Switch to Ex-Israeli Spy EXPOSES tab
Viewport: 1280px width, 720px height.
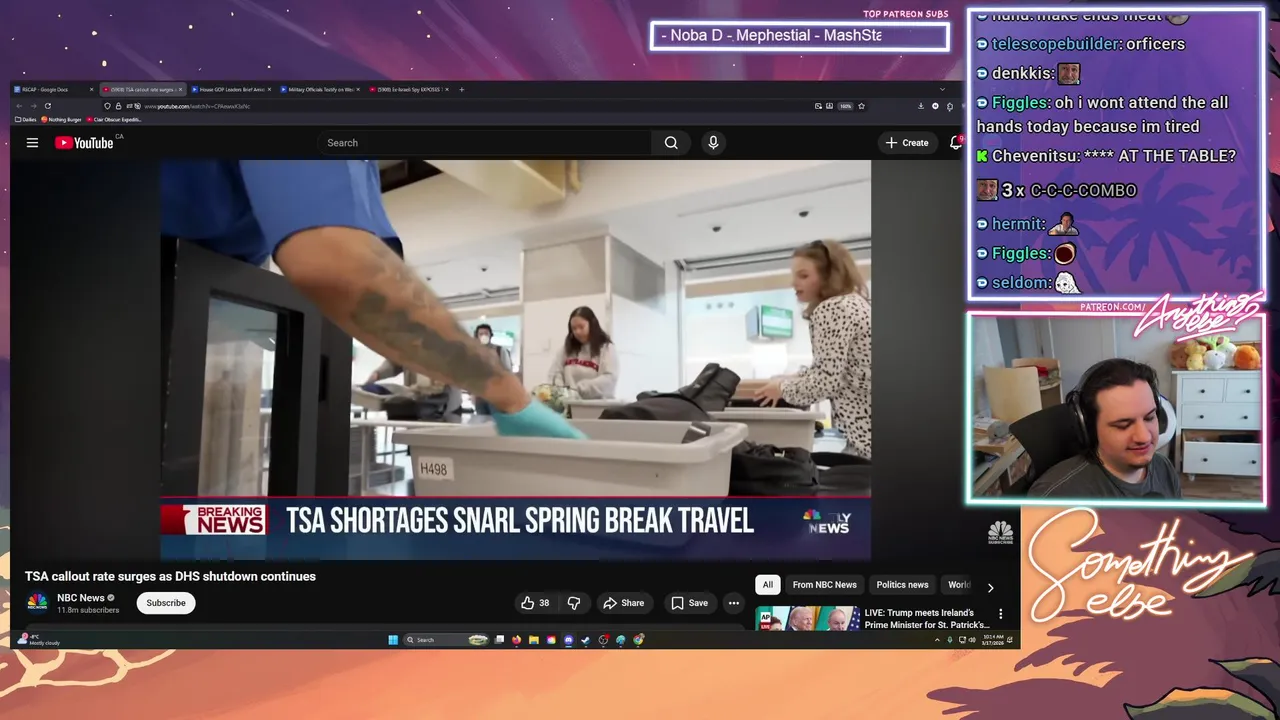pos(409,89)
